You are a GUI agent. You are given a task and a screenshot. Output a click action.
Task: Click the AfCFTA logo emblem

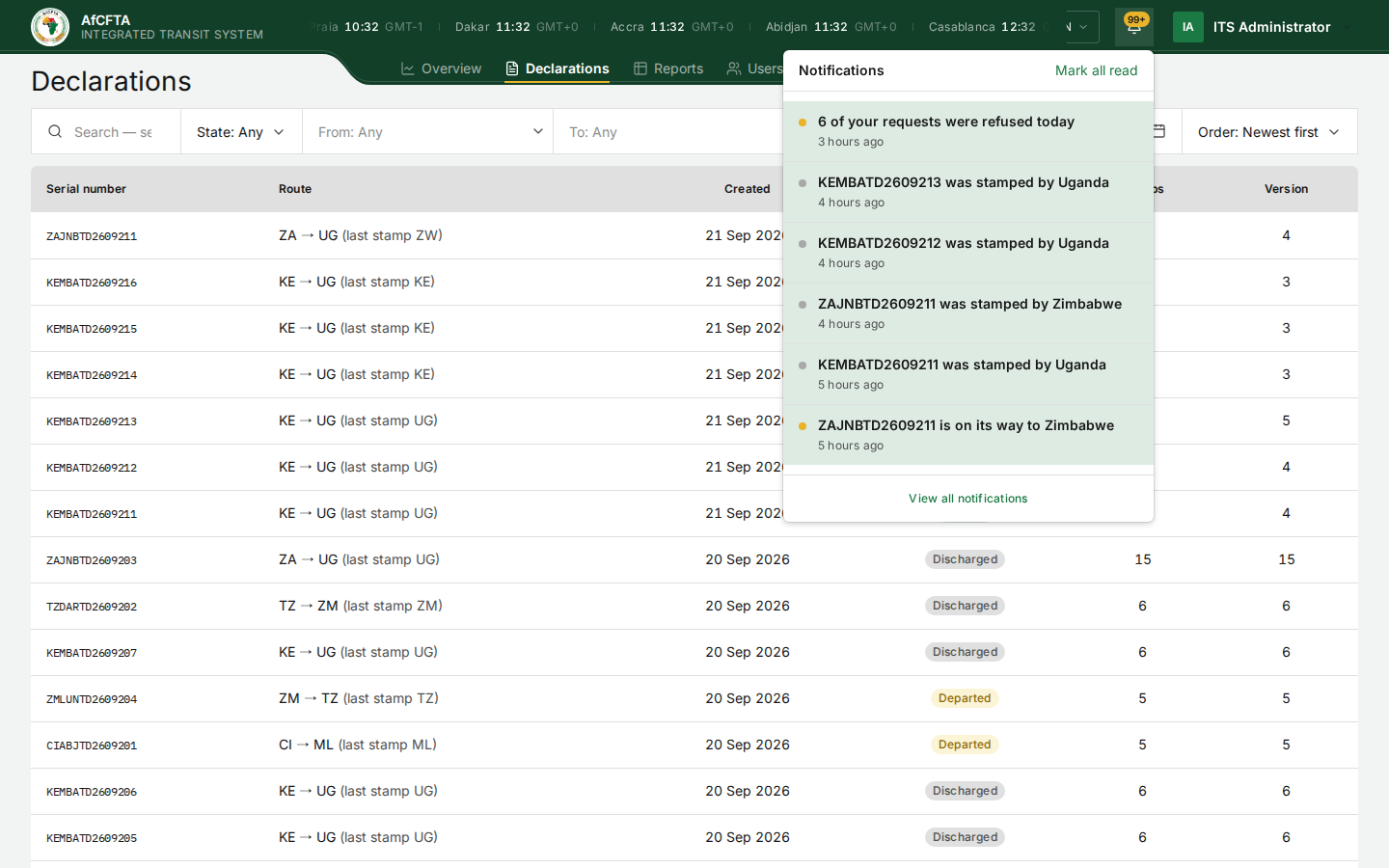pyautogui.click(x=50, y=27)
